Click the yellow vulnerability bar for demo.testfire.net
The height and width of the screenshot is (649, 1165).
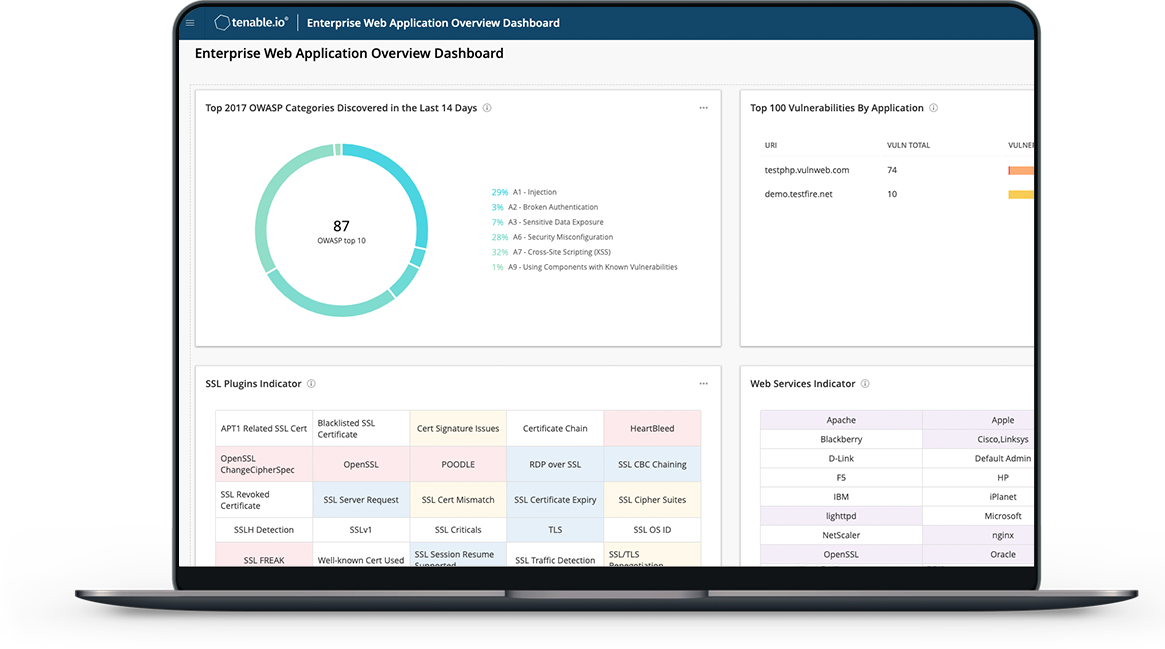[x=1021, y=194]
